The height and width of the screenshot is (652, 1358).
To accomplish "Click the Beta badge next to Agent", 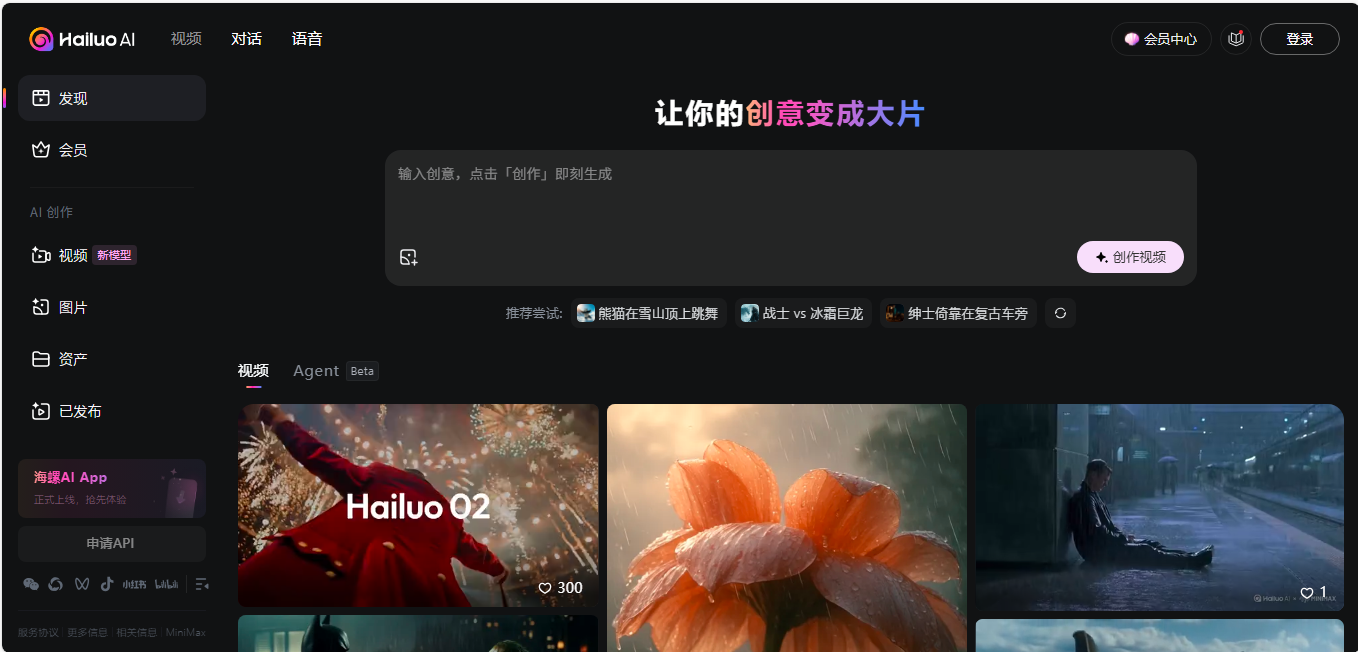I will pyautogui.click(x=362, y=371).
